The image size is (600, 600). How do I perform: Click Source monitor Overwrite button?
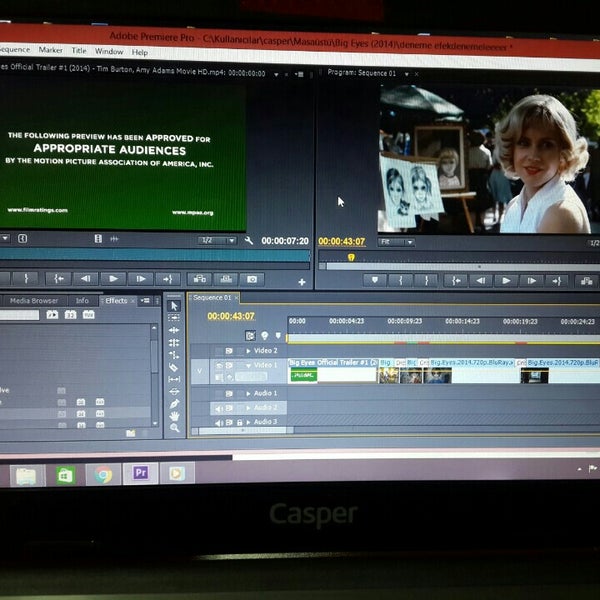[226, 279]
